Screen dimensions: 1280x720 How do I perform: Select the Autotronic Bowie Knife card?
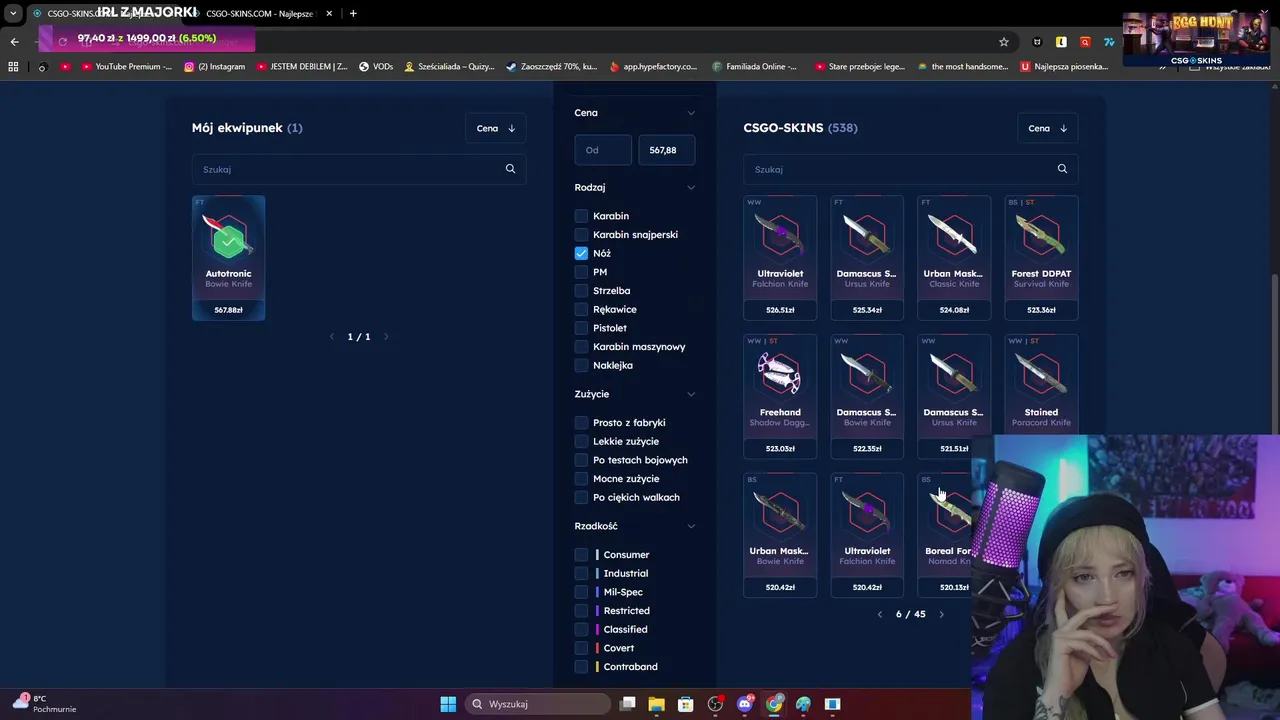coord(229,258)
